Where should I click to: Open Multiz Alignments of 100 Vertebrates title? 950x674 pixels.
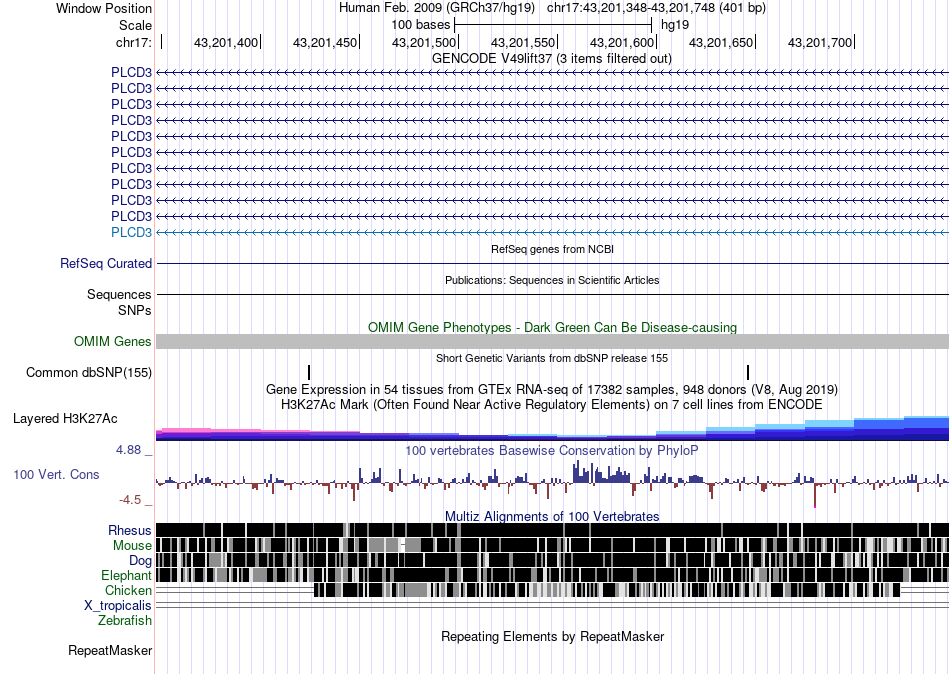552,516
